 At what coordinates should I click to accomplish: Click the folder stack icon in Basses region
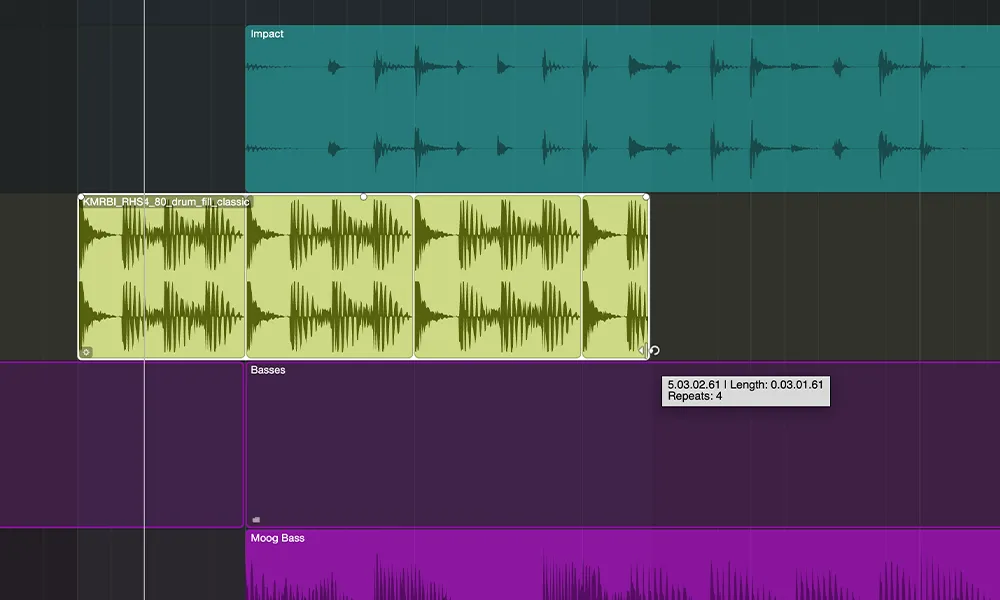[x=256, y=520]
